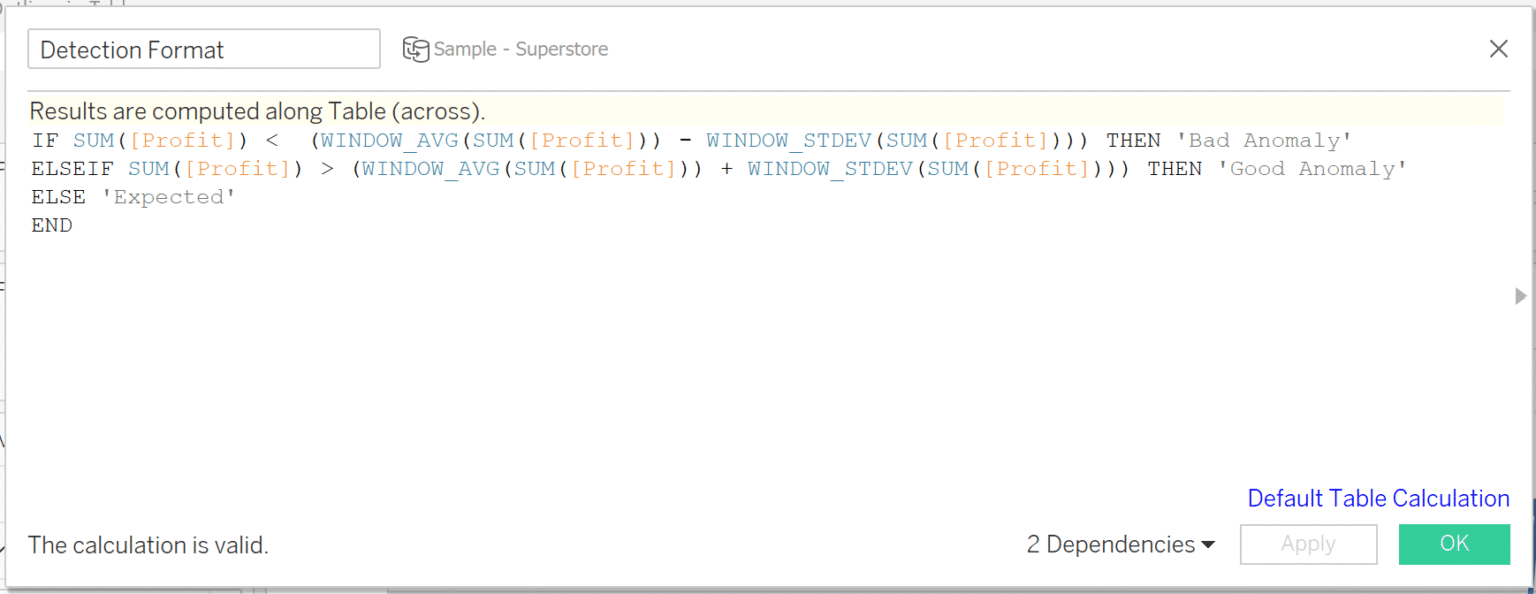The width and height of the screenshot is (1536, 594).
Task: Click the 'The calculation is valid.' status text
Action: point(148,545)
